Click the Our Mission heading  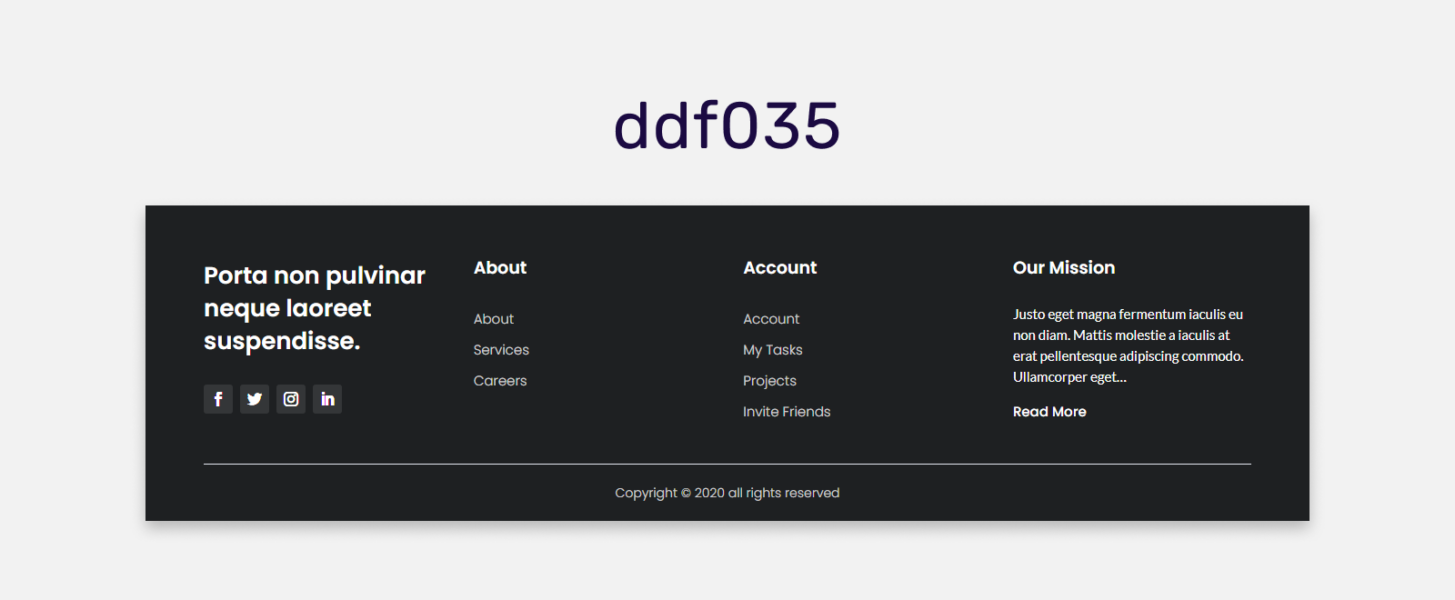tap(1063, 267)
